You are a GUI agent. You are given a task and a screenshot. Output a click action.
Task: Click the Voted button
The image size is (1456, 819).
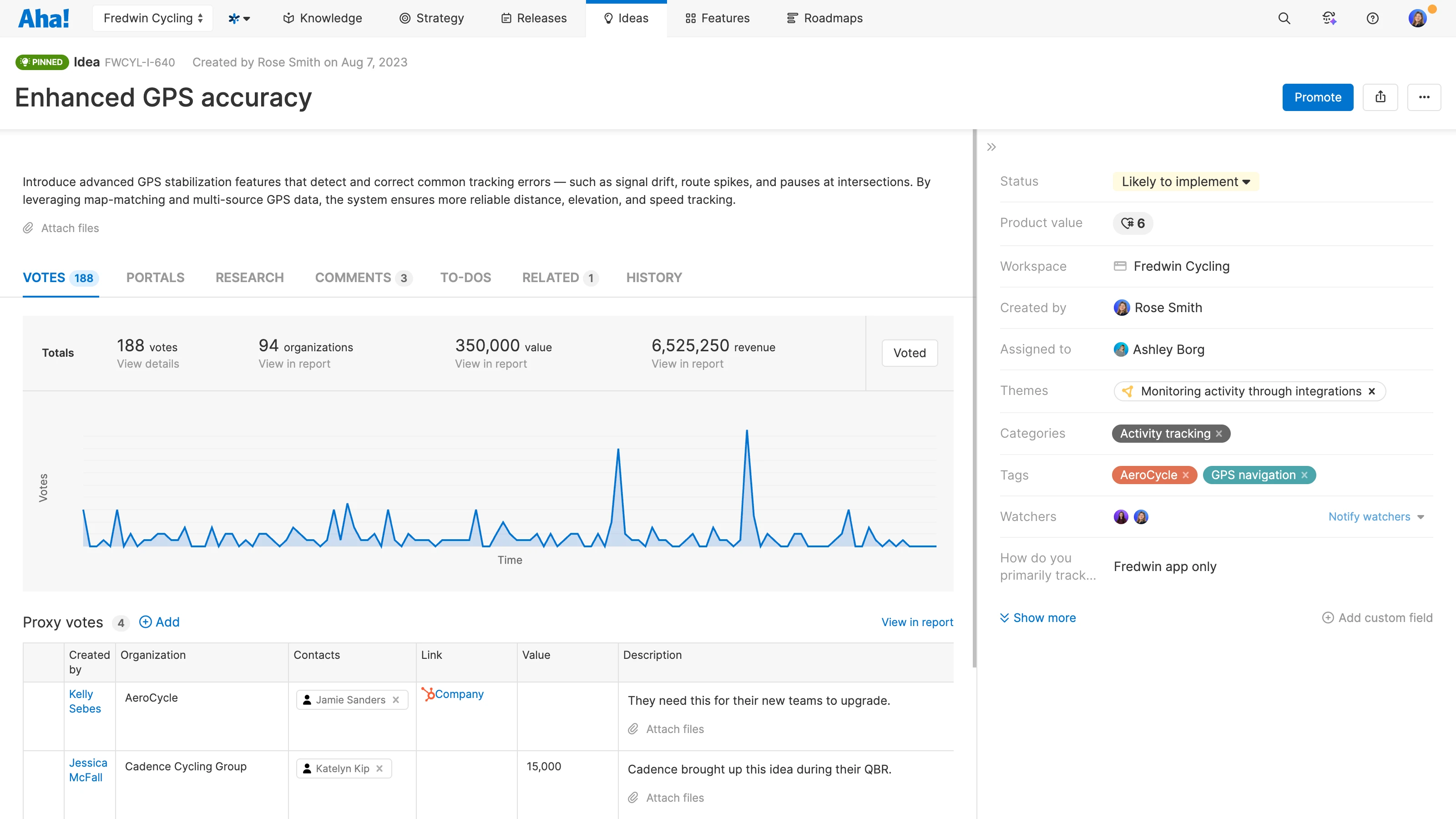click(x=910, y=353)
